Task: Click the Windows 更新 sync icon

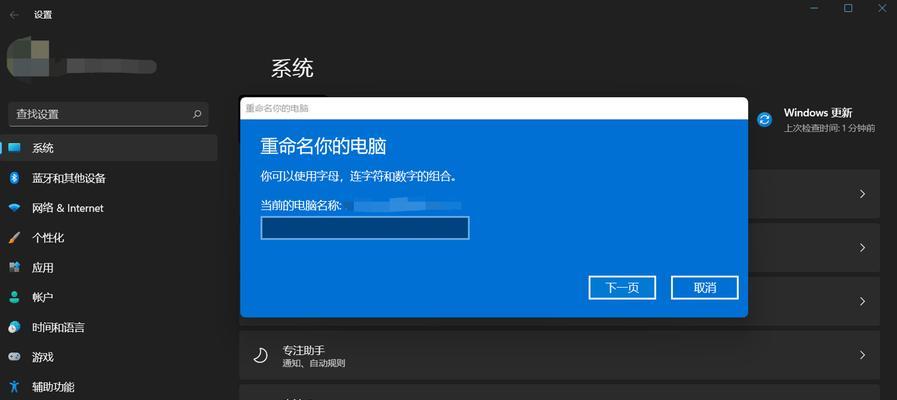Action: click(x=764, y=120)
